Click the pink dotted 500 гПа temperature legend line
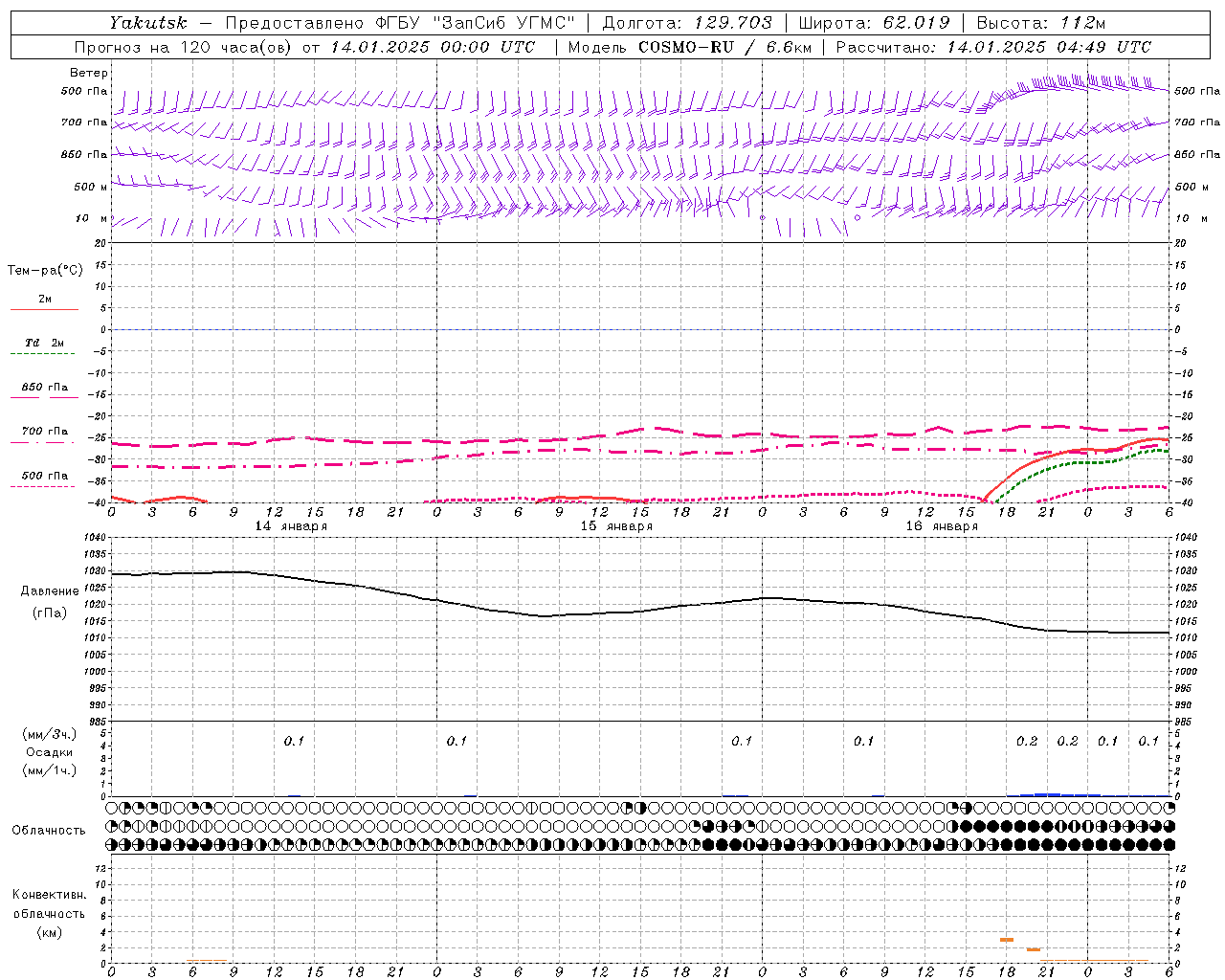This screenshot has height=980, width=1225. (x=42, y=487)
